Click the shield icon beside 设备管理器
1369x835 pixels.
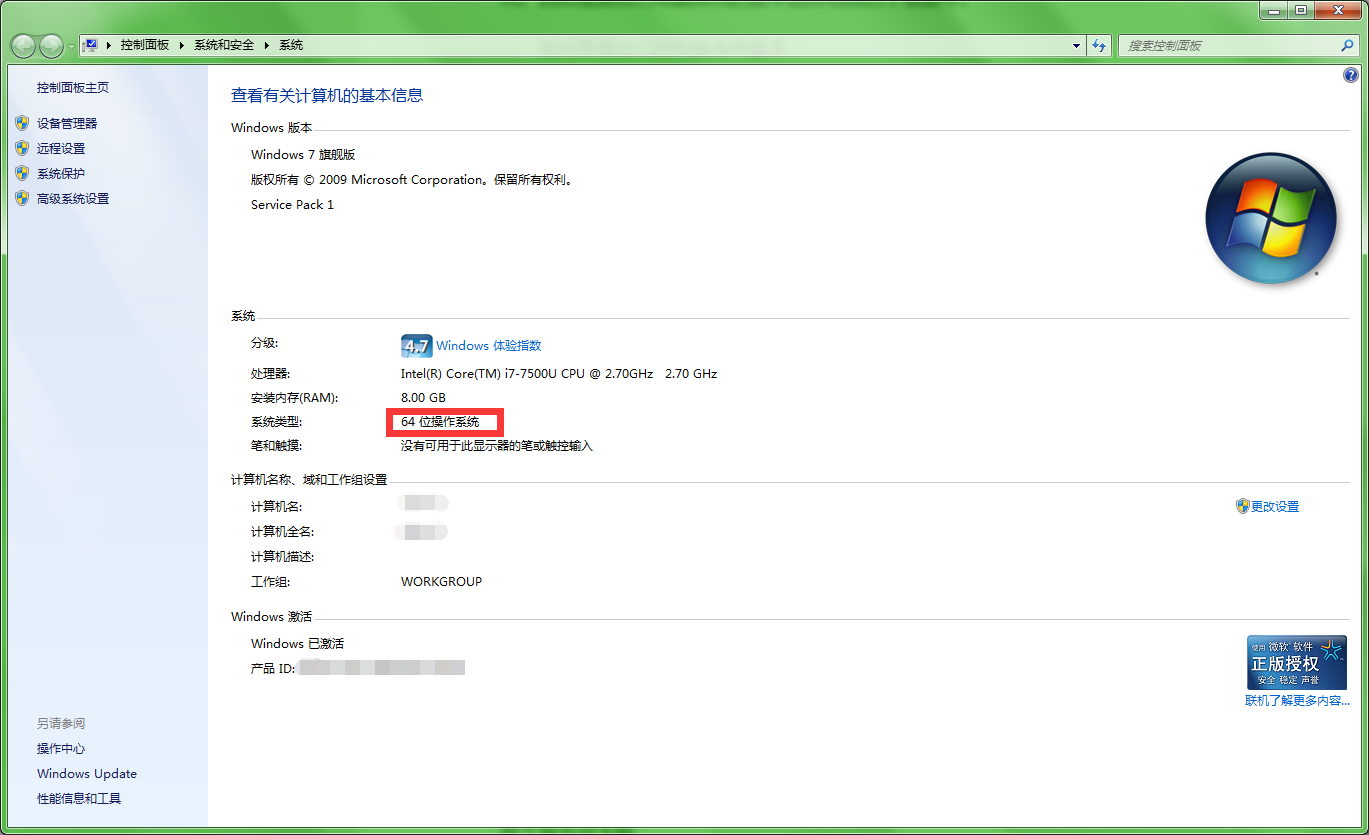(x=22, y=123)
